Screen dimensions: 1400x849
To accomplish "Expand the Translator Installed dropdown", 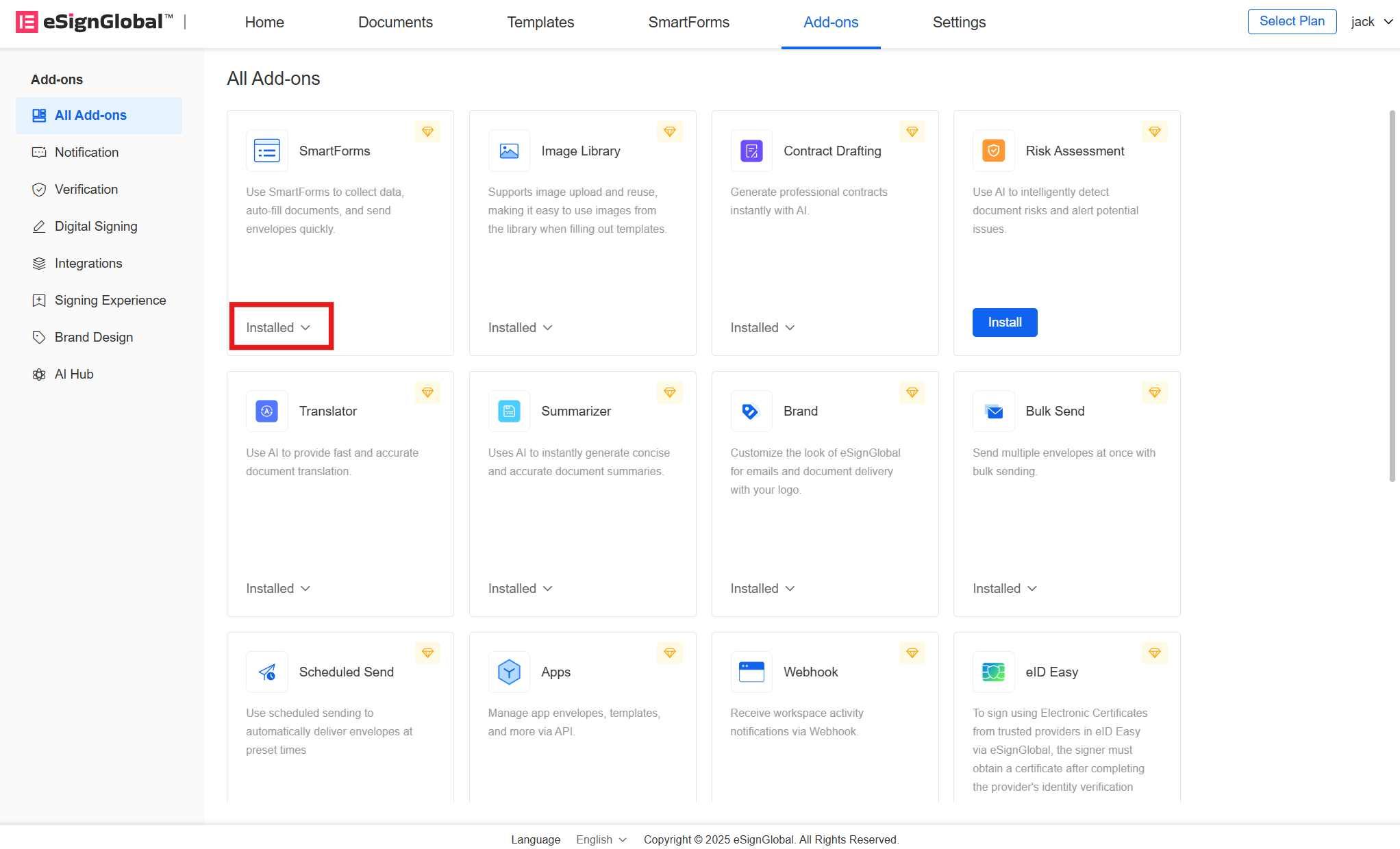I will pyautogui.click(x=278, y=588).
